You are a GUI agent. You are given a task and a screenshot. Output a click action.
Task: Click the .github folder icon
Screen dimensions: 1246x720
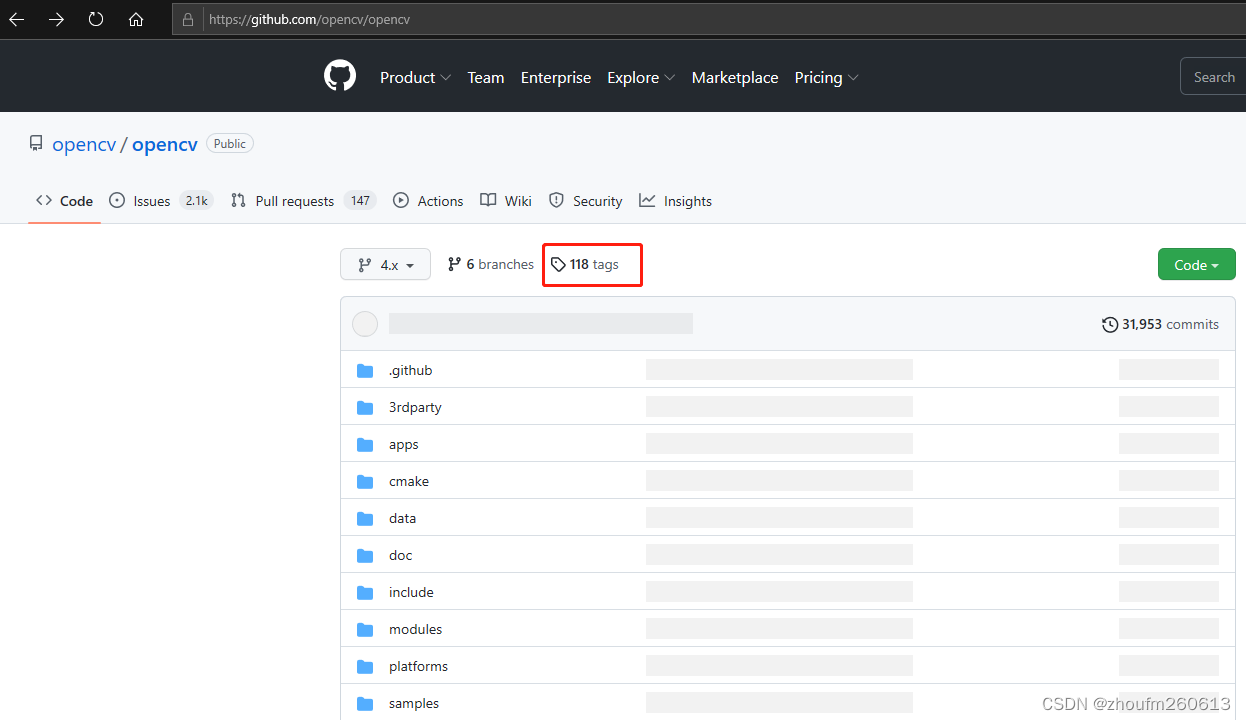(365, 371)
